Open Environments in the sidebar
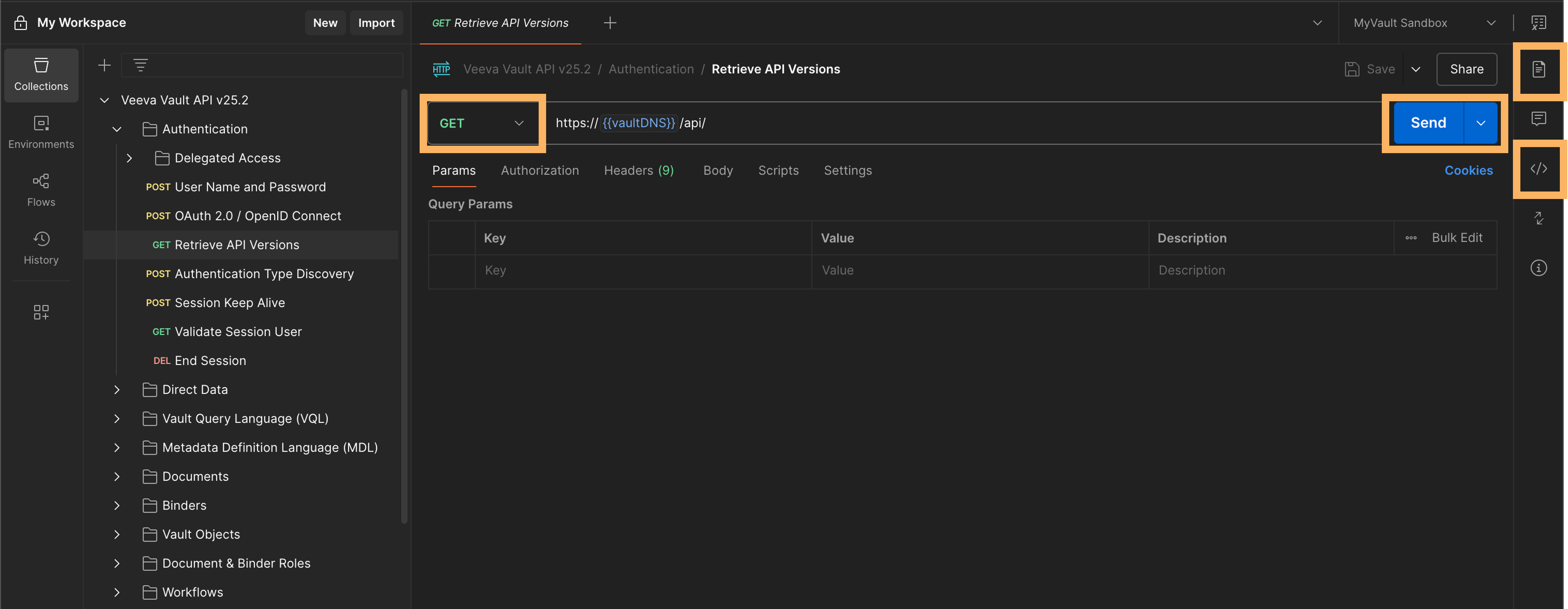This screenshot has height=609, width=1568. point(41,132)
